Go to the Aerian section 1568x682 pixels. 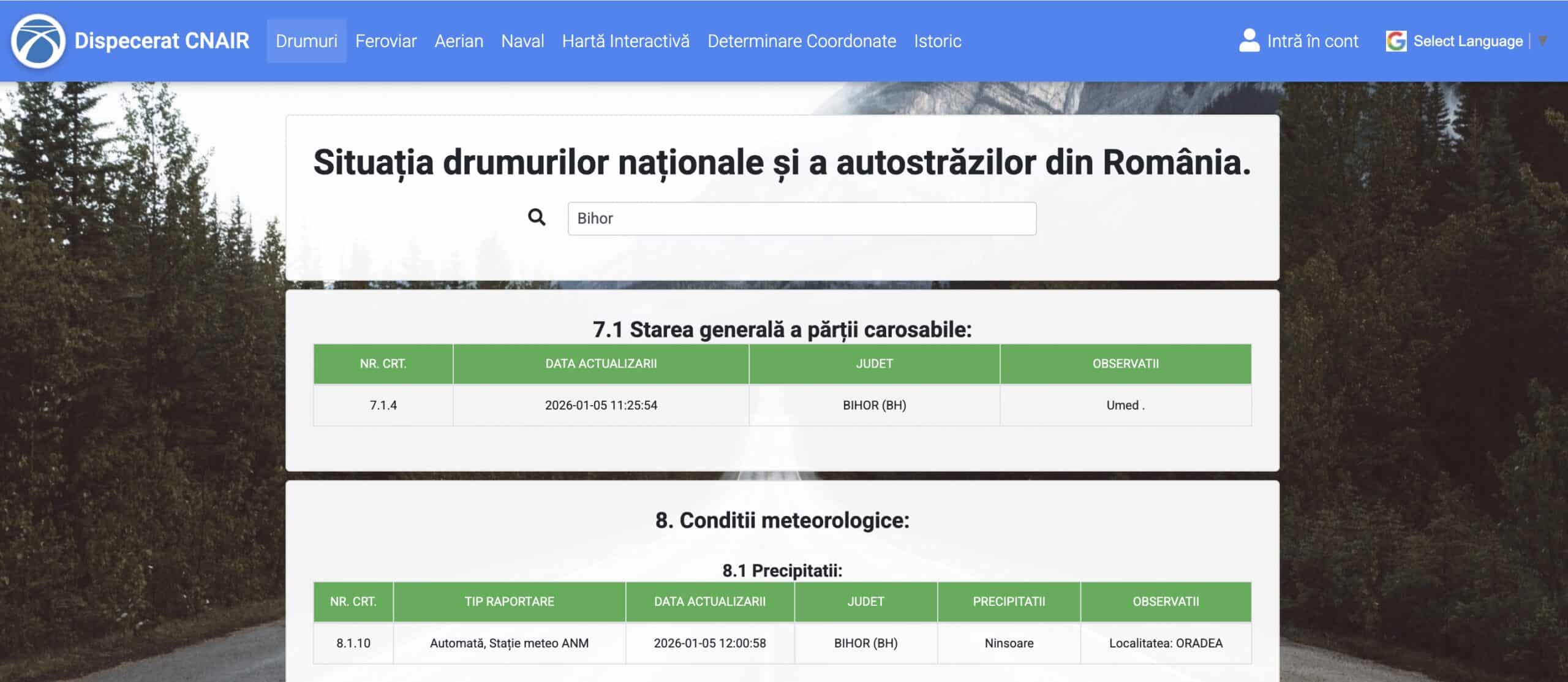coord(459,41)
